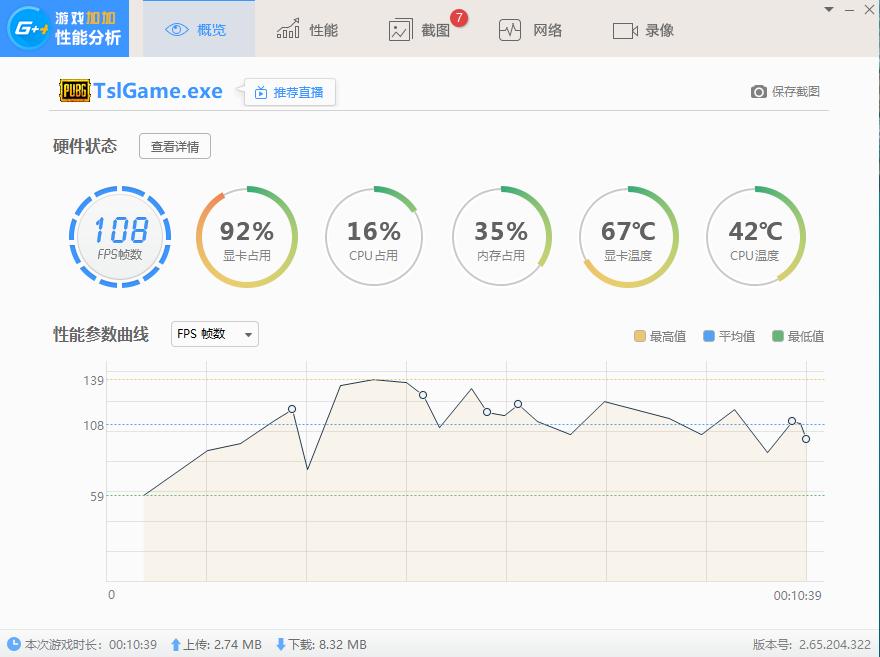Open the FPS 帧数 metric dropdown
Screen dimensions: 880x657
coord(213,334)
